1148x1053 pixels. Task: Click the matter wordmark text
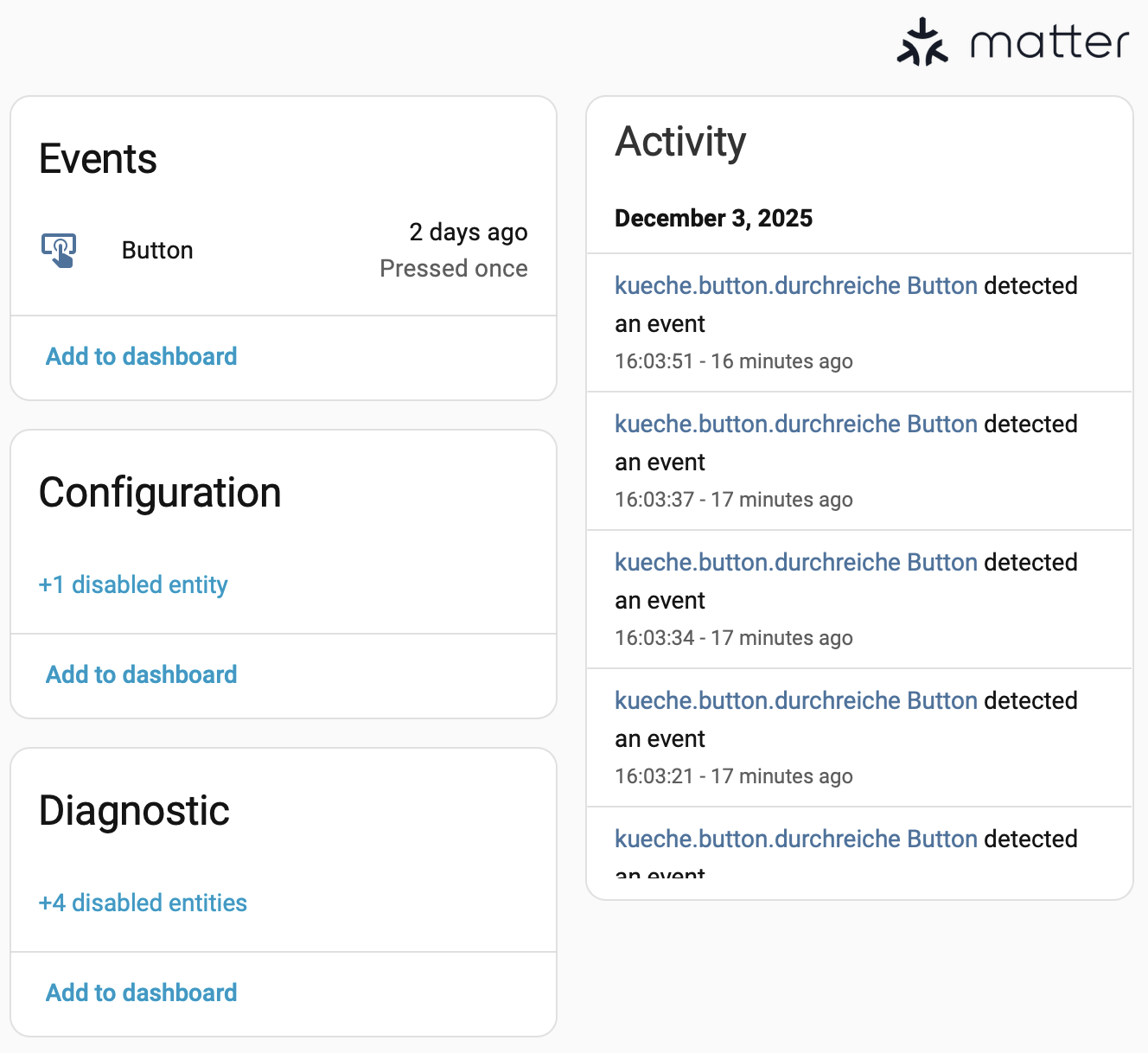1049,43
